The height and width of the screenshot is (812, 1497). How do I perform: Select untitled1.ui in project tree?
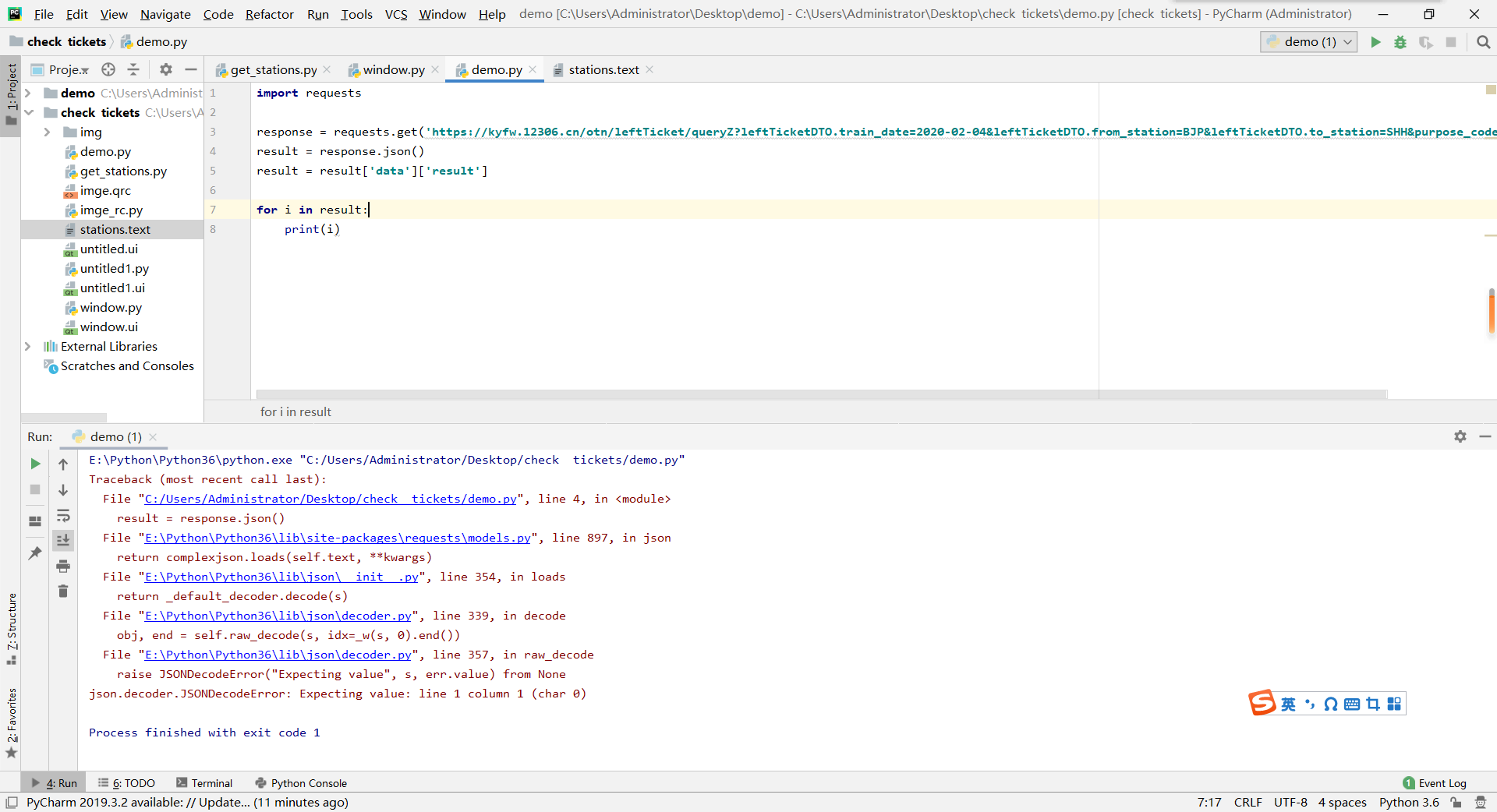click(112, 288)
